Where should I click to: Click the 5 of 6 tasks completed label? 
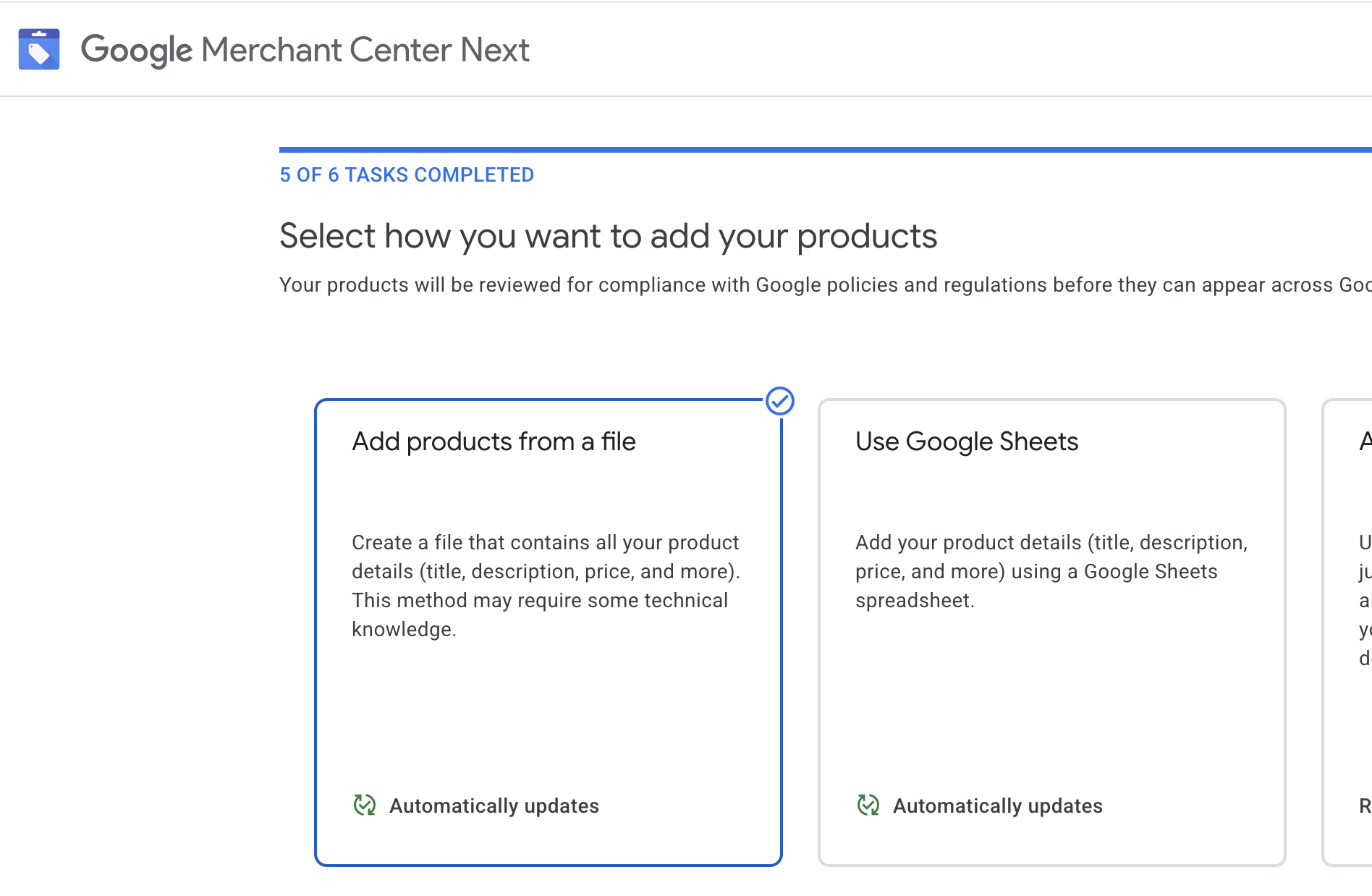point(407,175)
